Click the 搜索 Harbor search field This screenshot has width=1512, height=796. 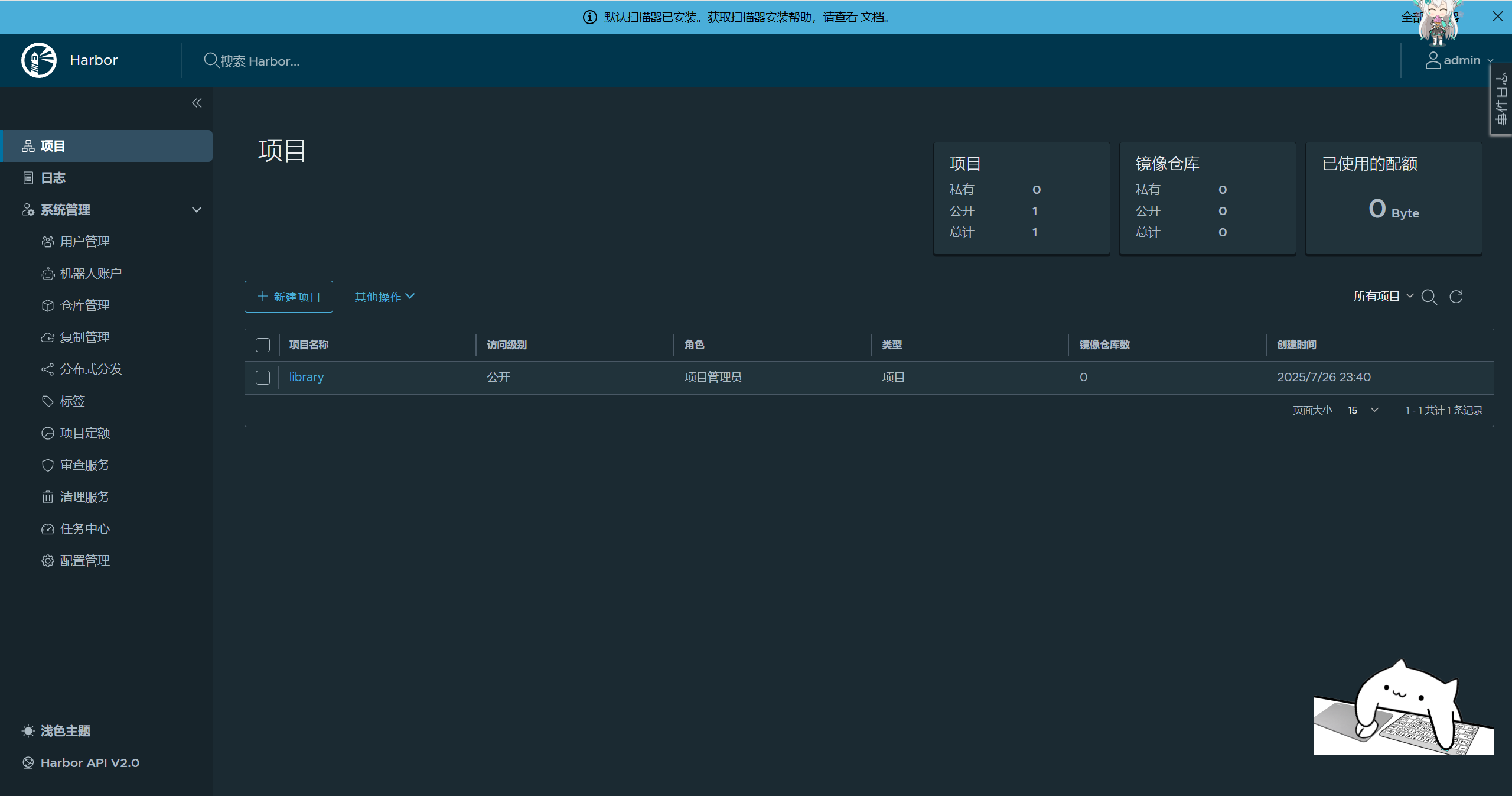click(x=260, y=61)
